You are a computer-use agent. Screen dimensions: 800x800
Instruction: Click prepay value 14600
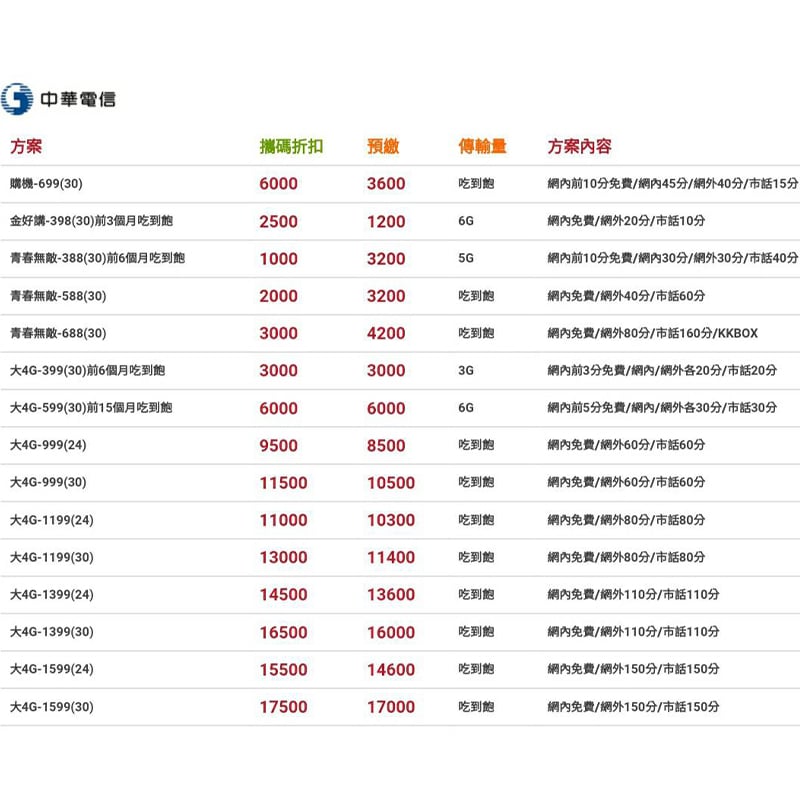click(x=391, y=669)
